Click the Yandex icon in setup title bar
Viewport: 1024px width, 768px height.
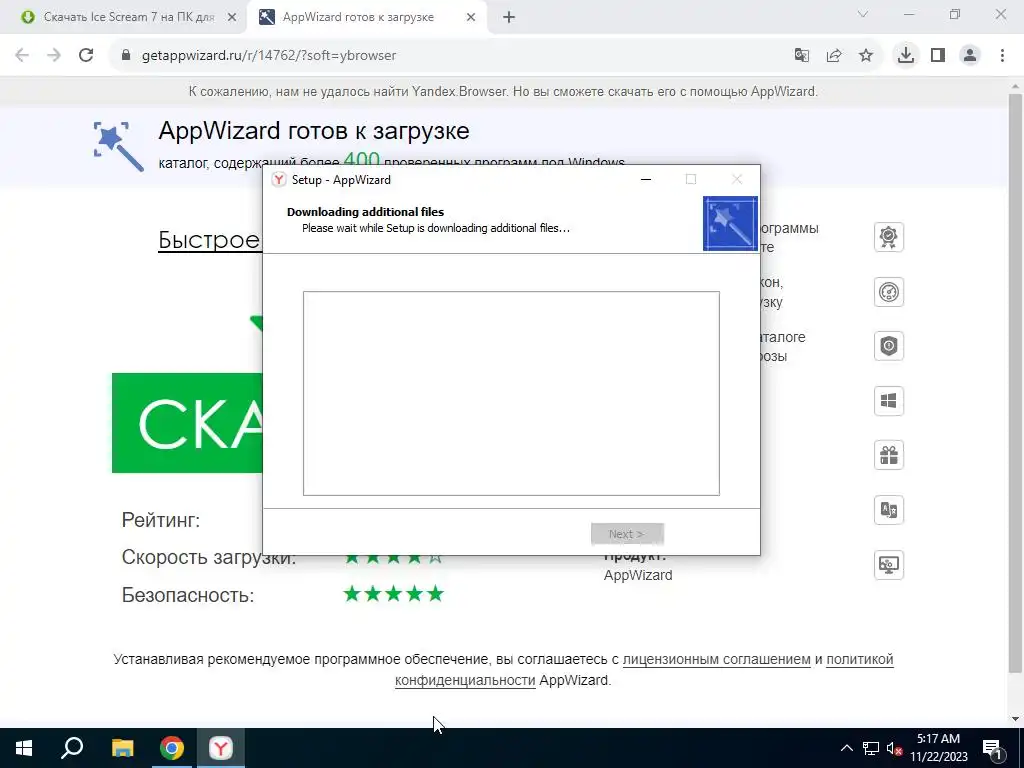tap(279, 180)
